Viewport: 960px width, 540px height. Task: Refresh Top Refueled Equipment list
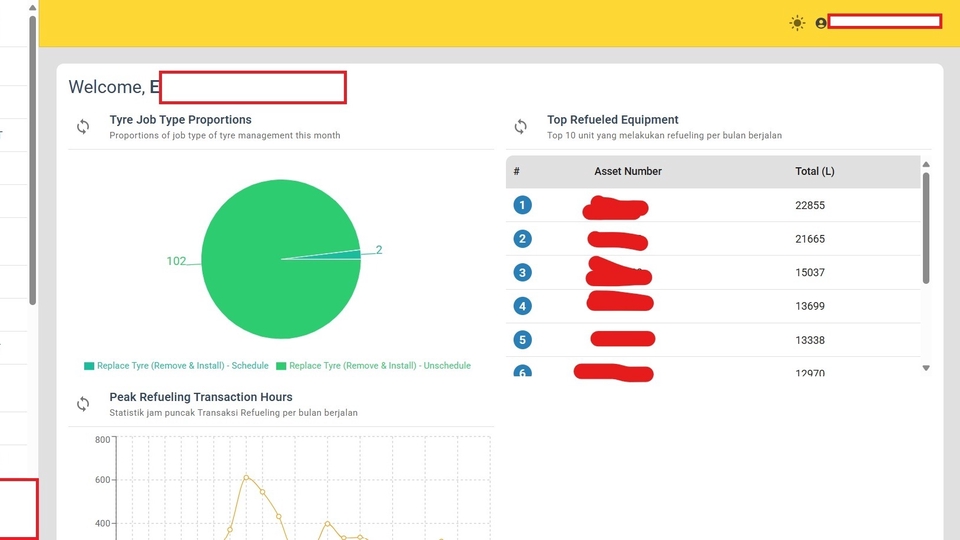pyautogui.click(x=520, y=127)
